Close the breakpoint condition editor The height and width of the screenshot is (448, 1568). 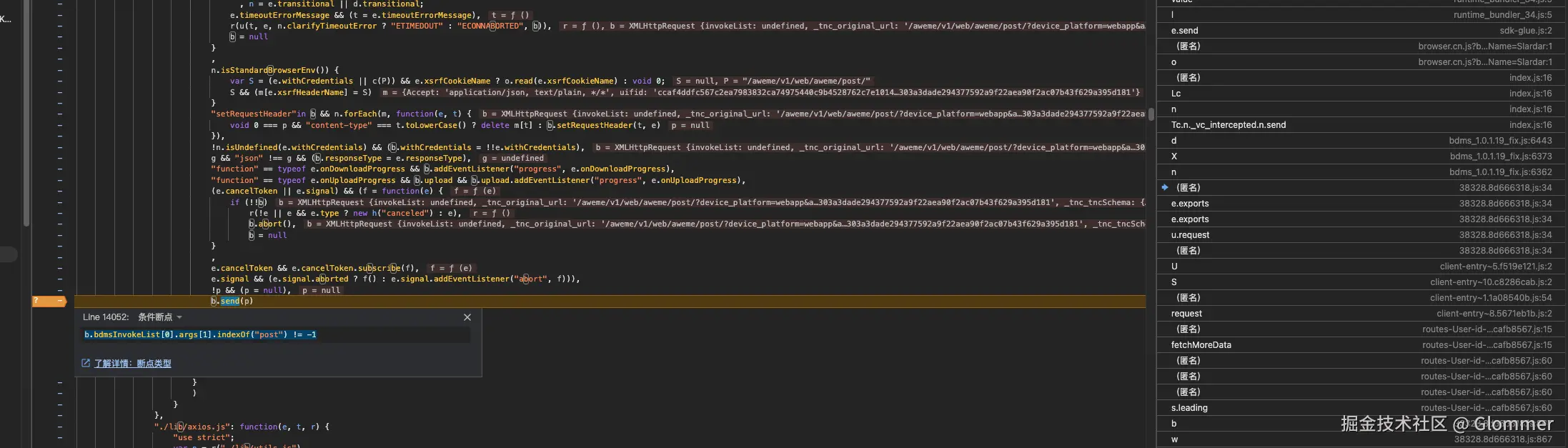[x=467, y=317]
